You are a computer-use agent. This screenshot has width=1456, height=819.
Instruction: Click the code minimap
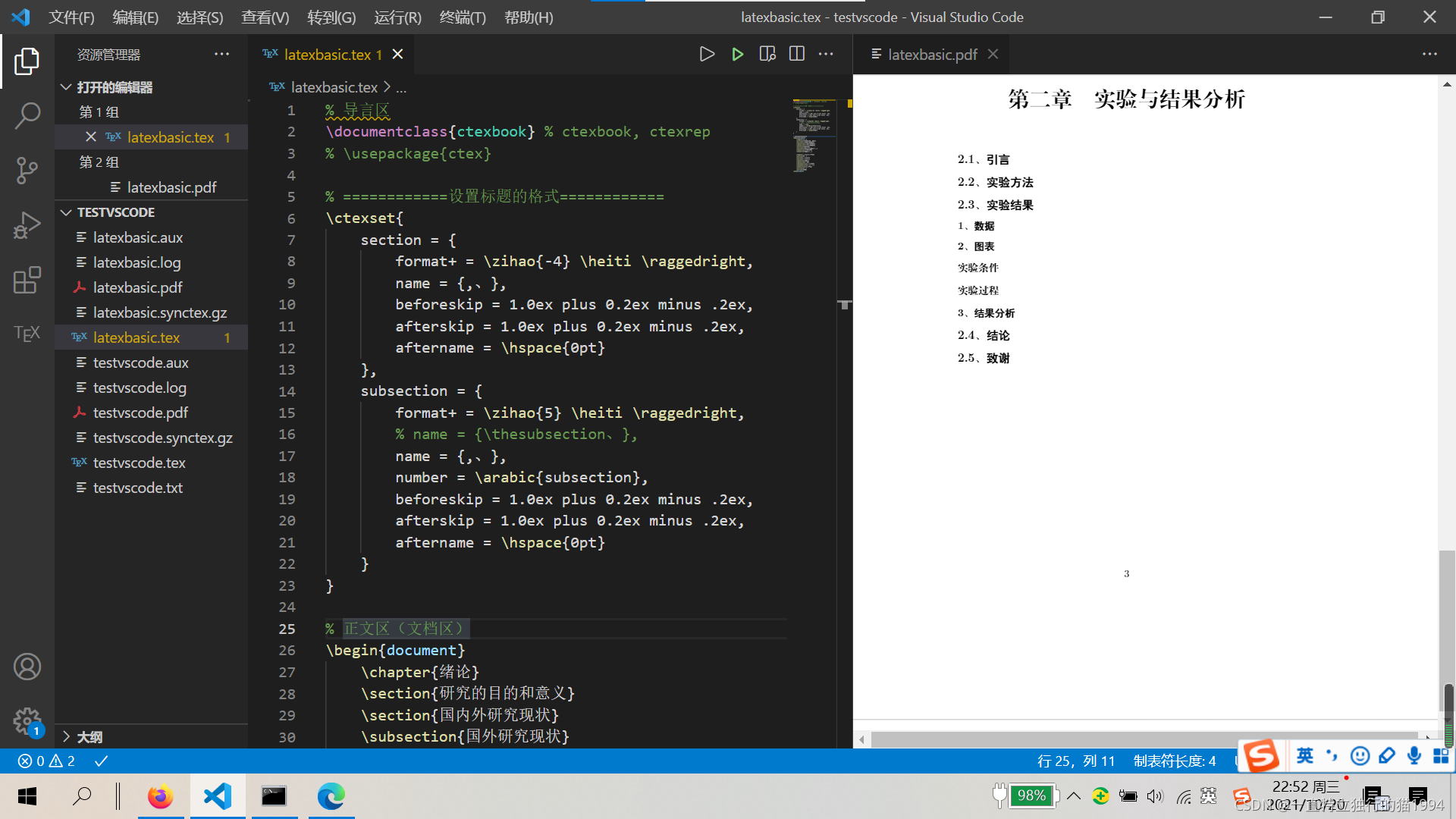tap(814, 136)
